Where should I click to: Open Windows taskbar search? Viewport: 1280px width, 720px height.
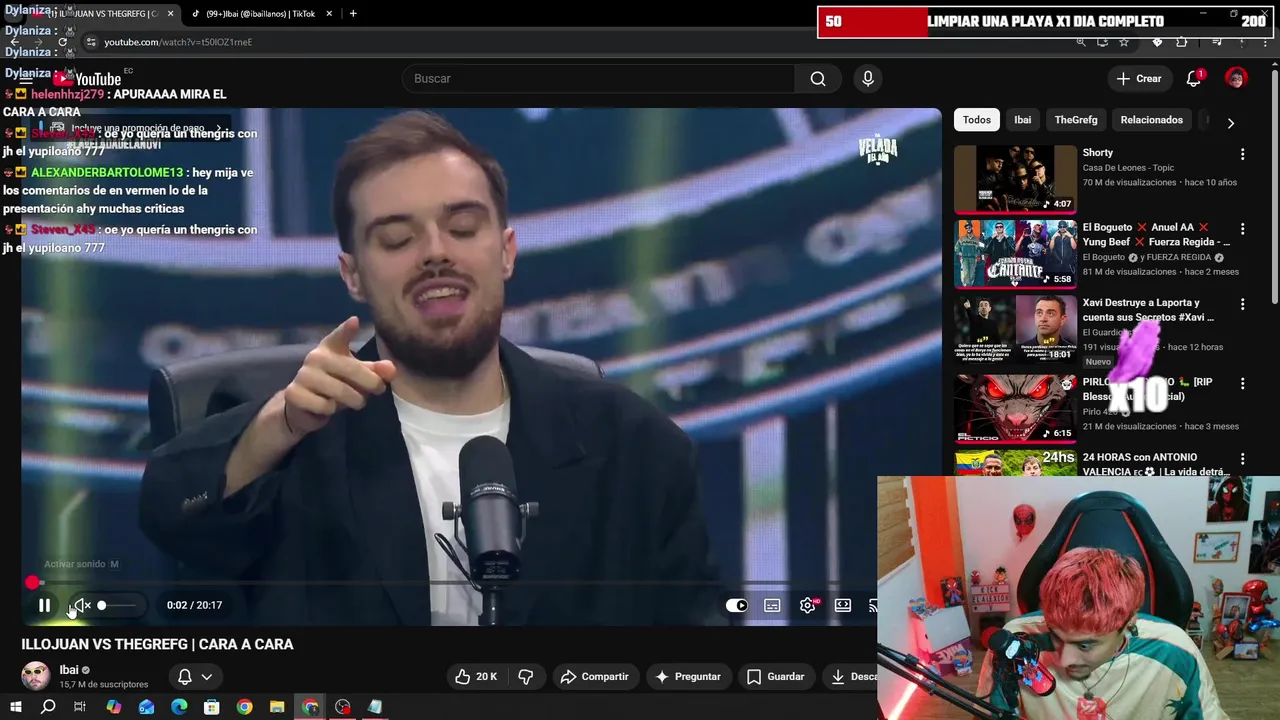[x=48, y=707]
